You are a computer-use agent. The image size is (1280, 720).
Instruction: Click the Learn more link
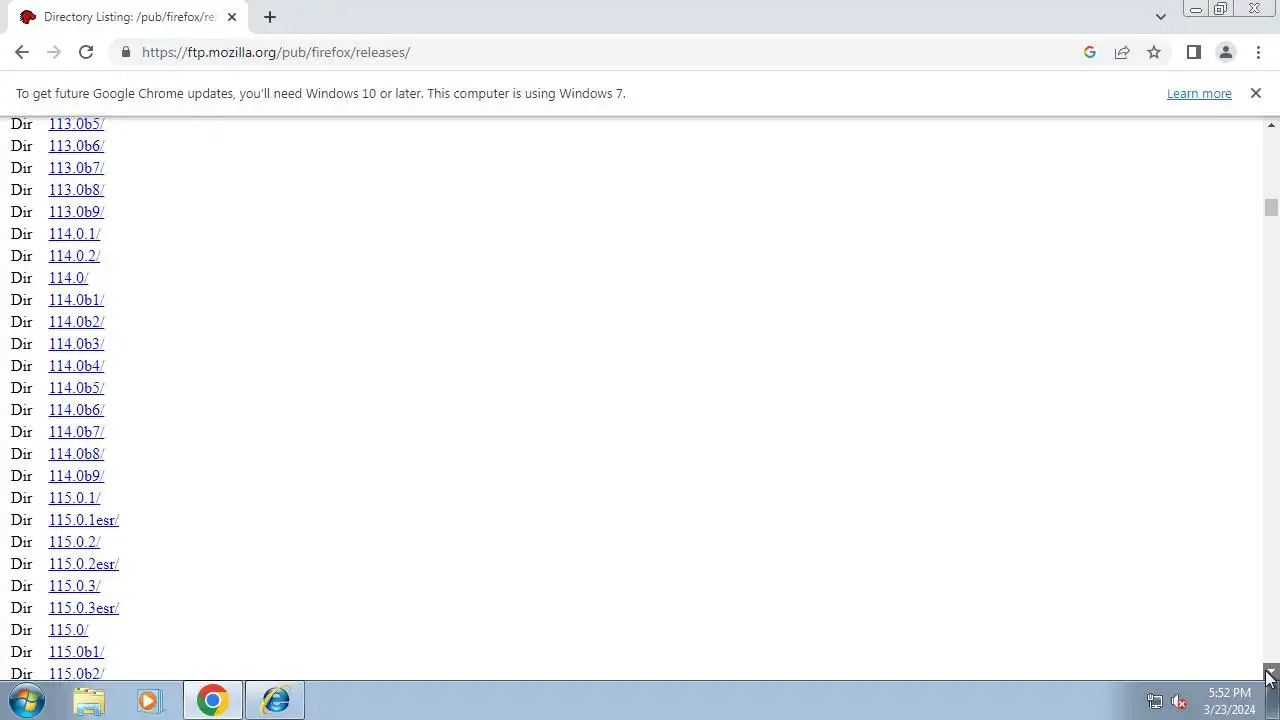coord(1199,93)
